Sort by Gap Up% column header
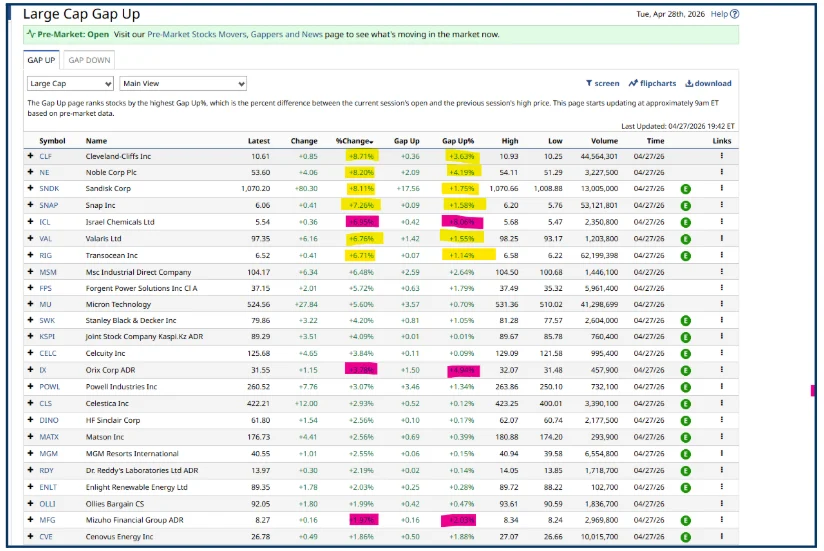824x551 pixels. [x=458, y=141]
